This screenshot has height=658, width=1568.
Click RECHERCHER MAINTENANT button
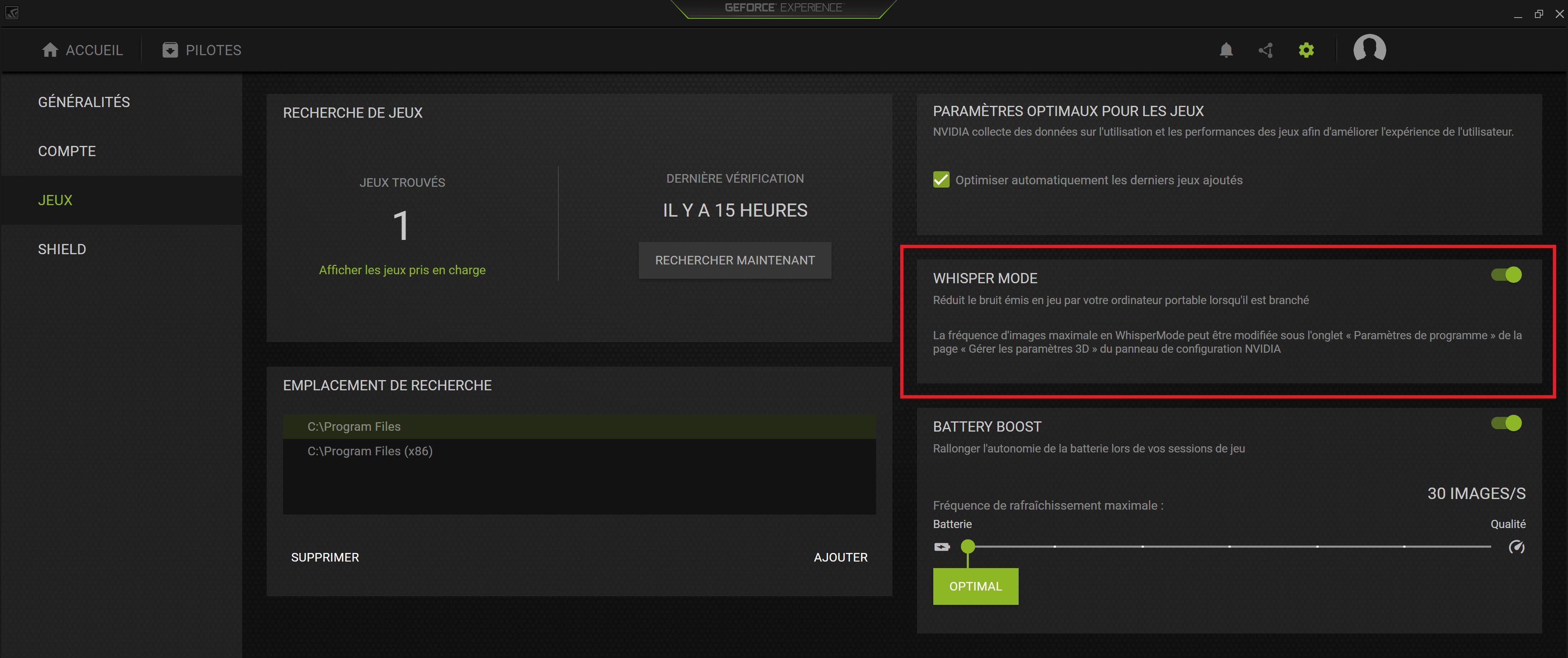click(735, 260)
